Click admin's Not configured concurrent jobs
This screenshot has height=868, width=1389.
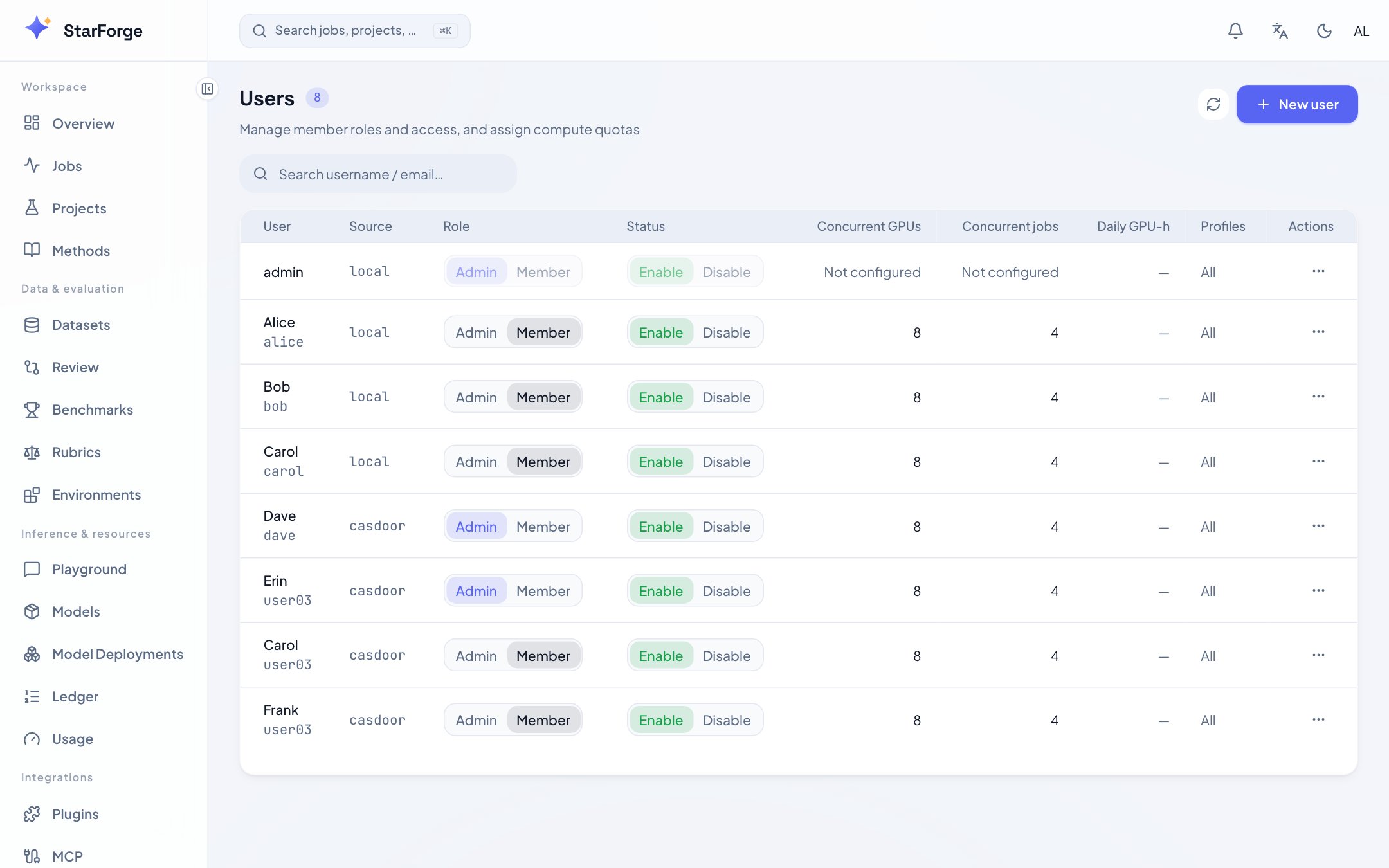(1010, 272)
